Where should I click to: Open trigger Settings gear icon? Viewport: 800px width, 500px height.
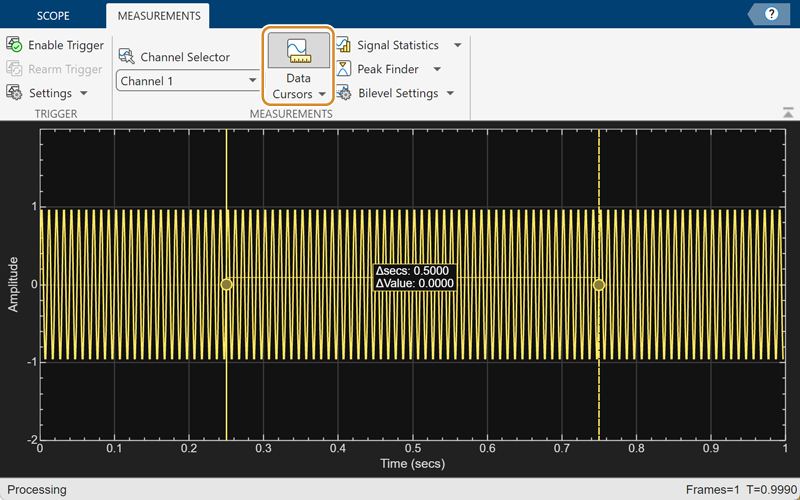(15, 93)
